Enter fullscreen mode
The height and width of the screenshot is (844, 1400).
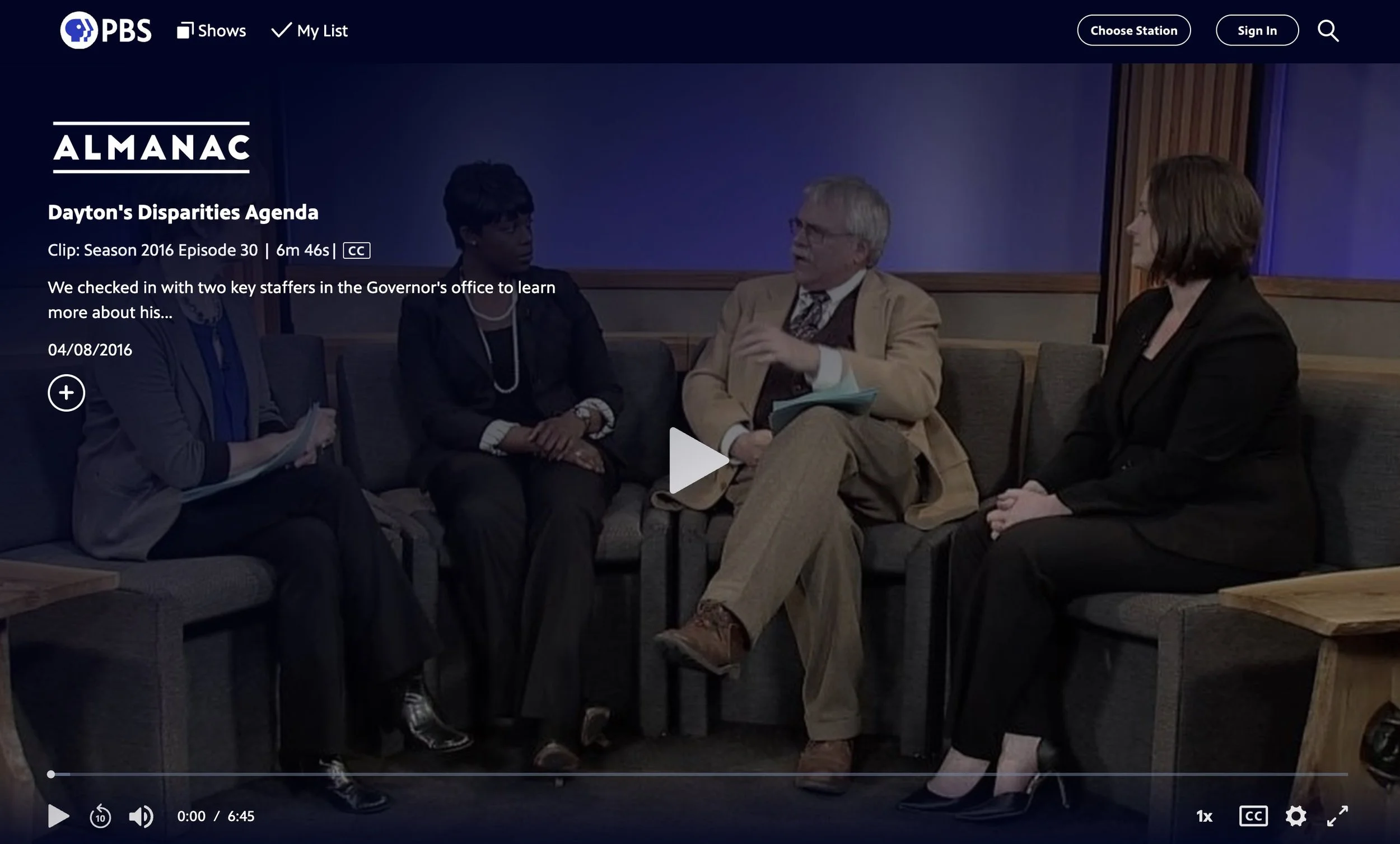click(1337, 816)
